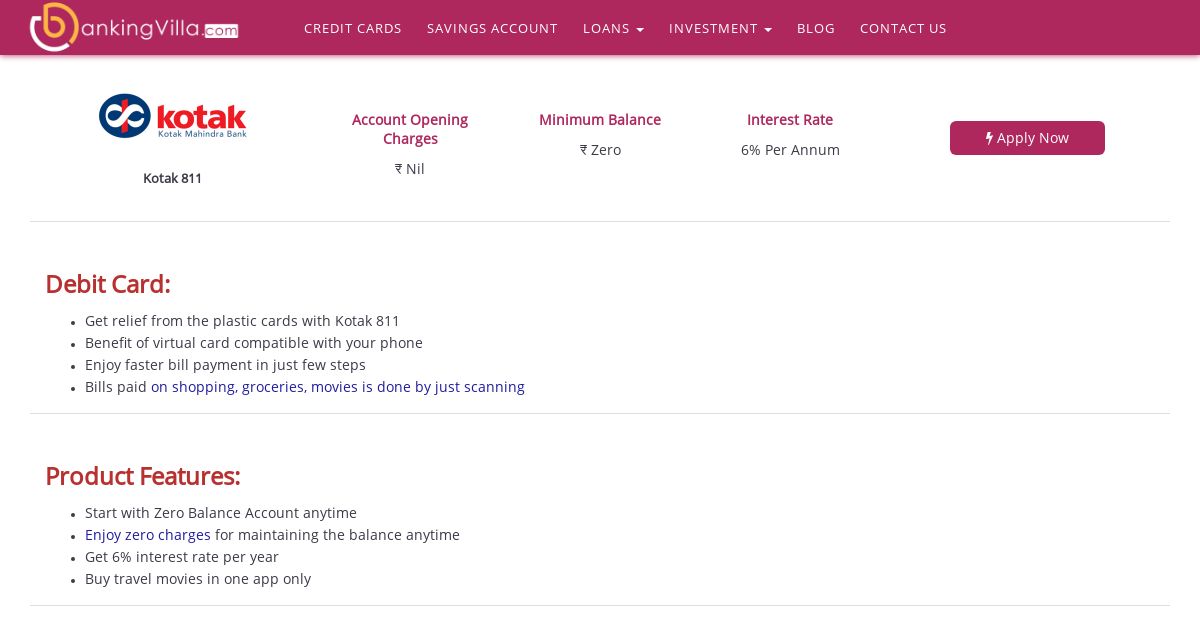Click 'Get relief from the plastic cards' line
The image size is (1200, 630).
[242, 321]
